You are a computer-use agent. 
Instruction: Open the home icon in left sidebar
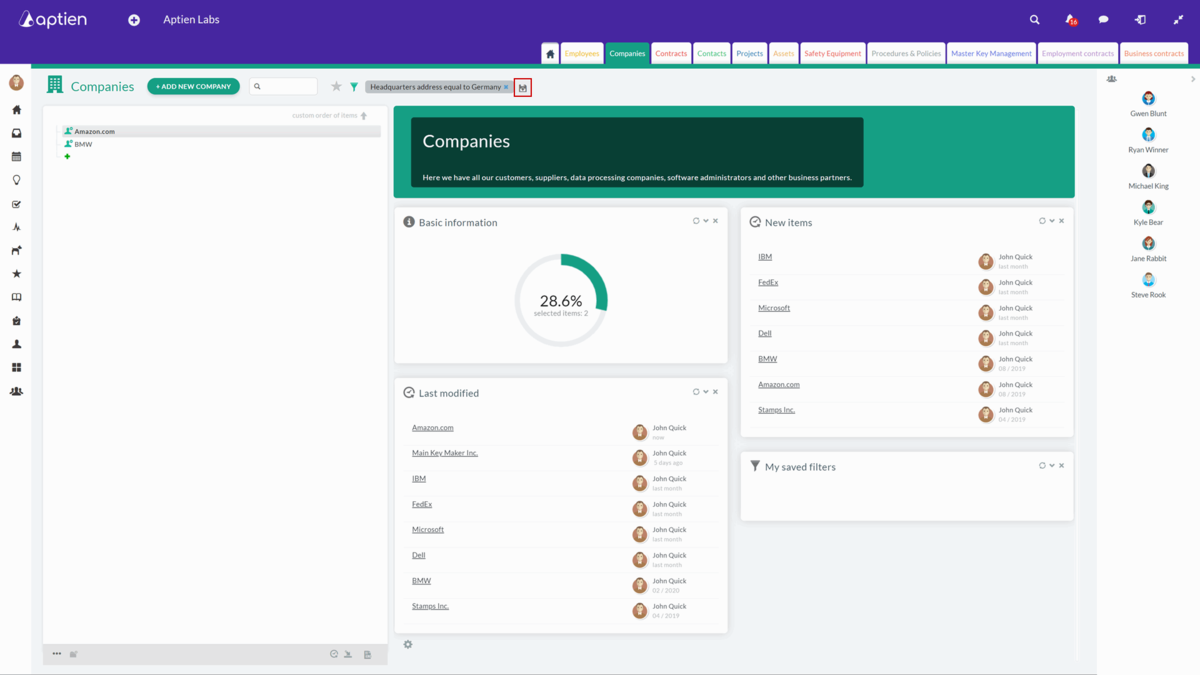click(x=16, y=110)
